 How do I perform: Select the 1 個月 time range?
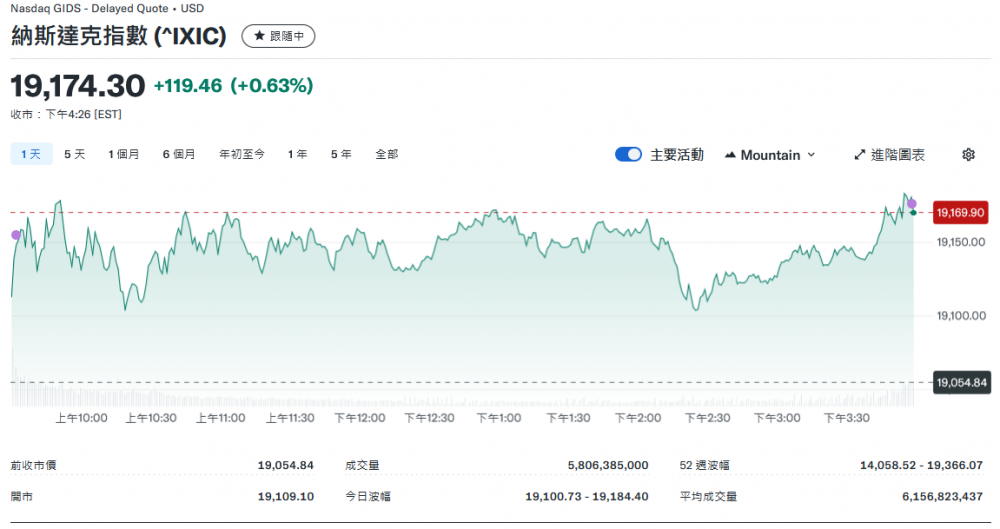[x=124, y=154]
